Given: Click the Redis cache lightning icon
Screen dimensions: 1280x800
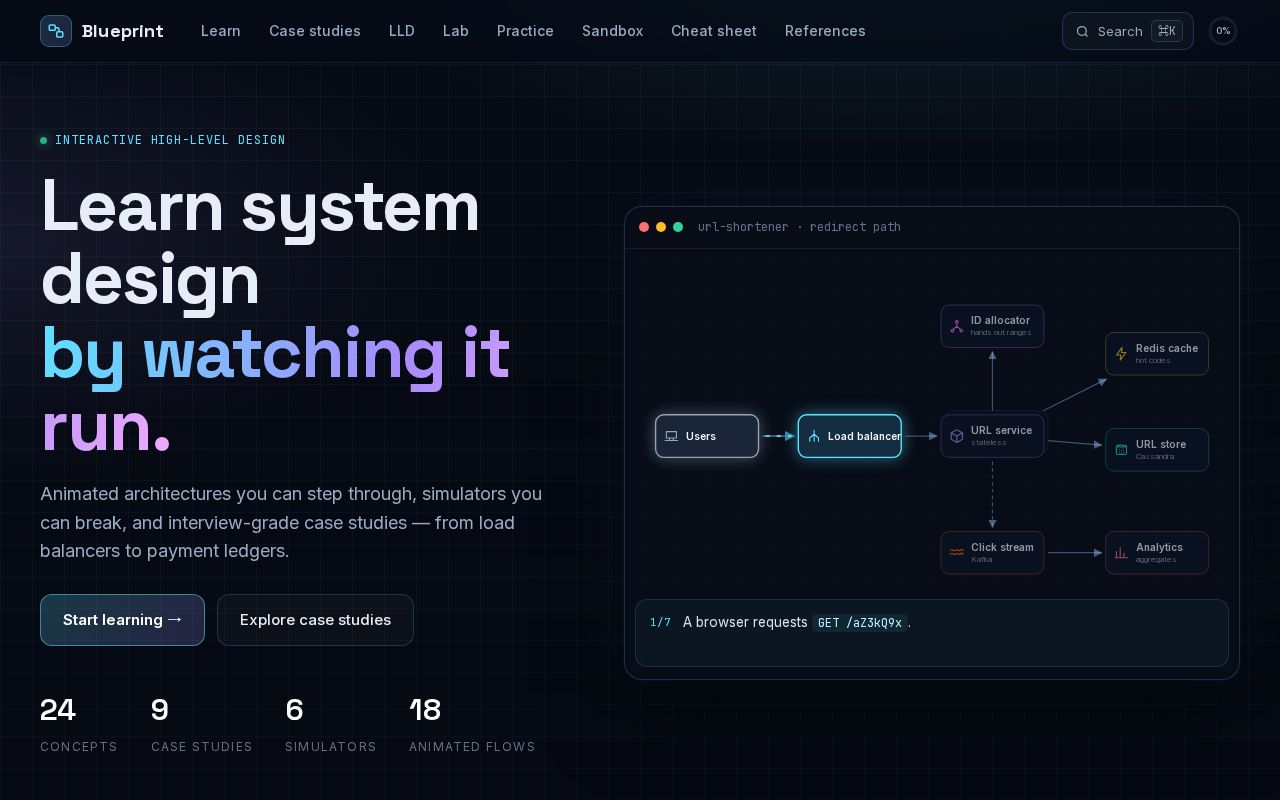Looking at the screenshot, I should pos(1121,354).
